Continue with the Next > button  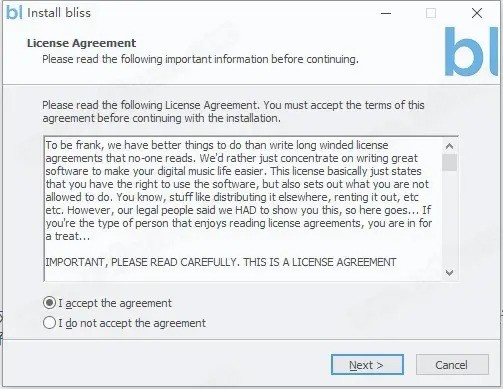point(367,364)
